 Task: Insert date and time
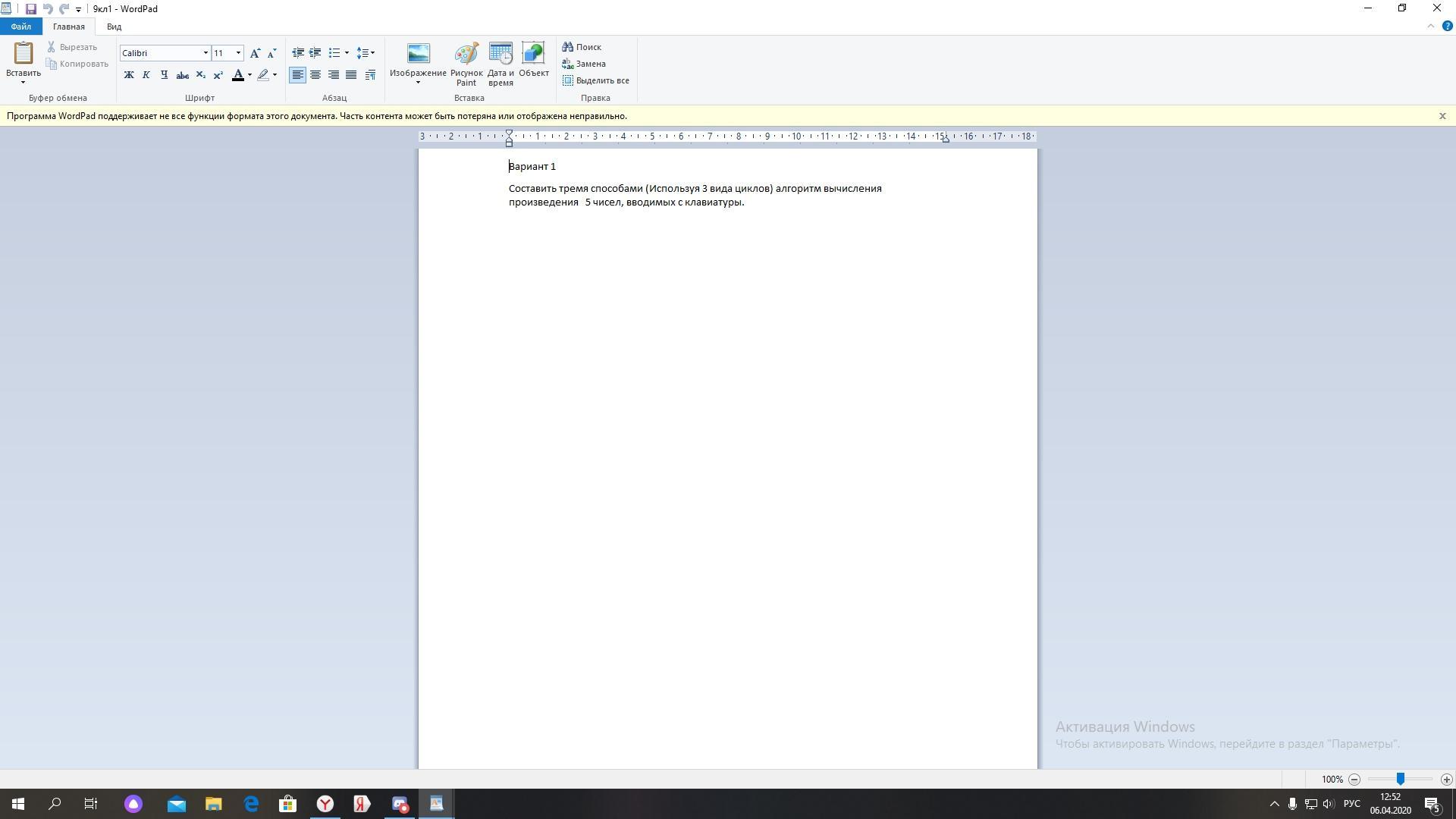(x=500, y=55)
